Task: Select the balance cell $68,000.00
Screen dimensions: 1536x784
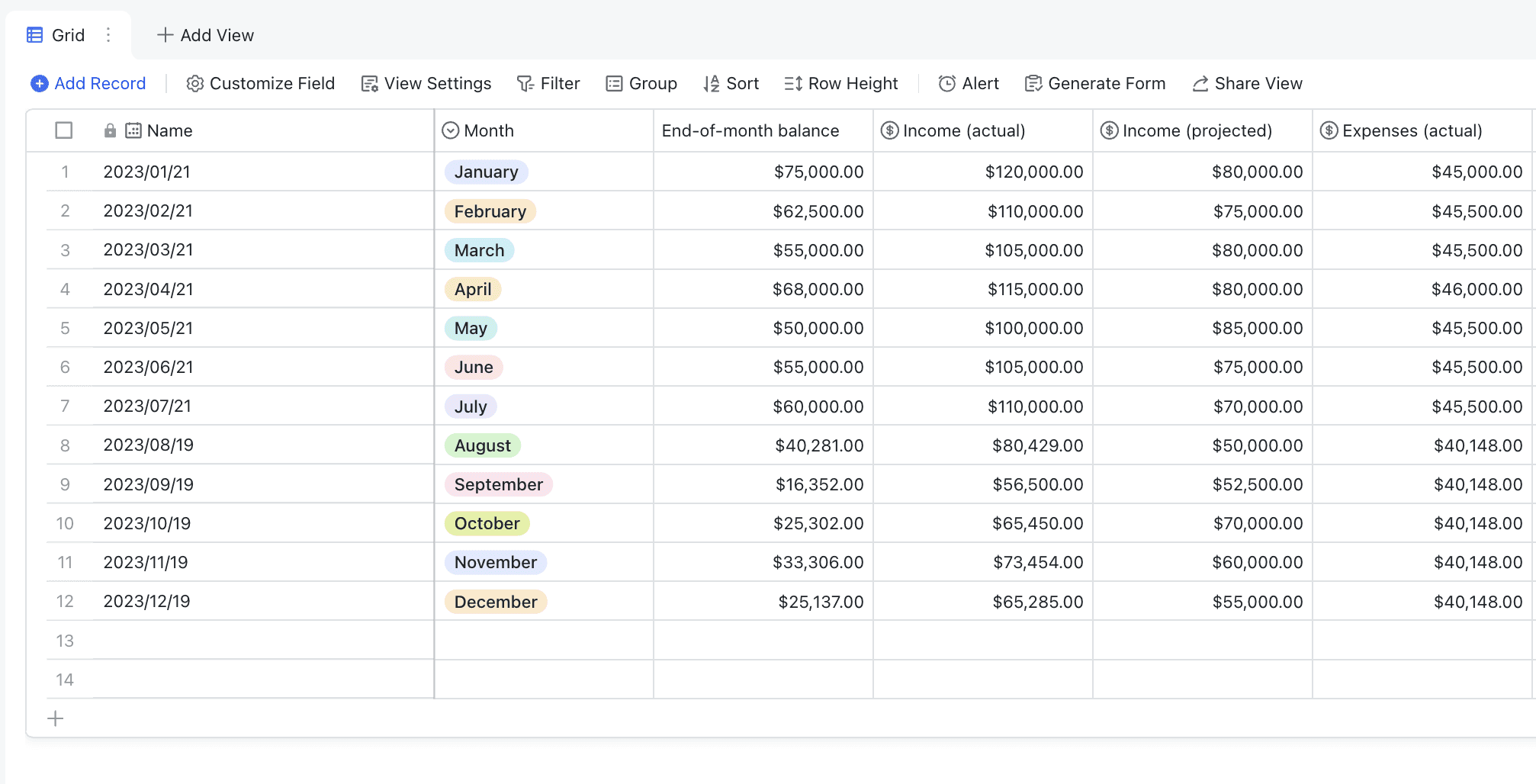Action: point(763,289)
